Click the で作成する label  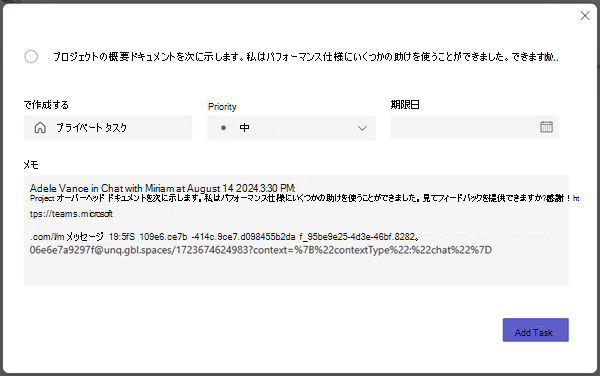(x=46, y=105)
